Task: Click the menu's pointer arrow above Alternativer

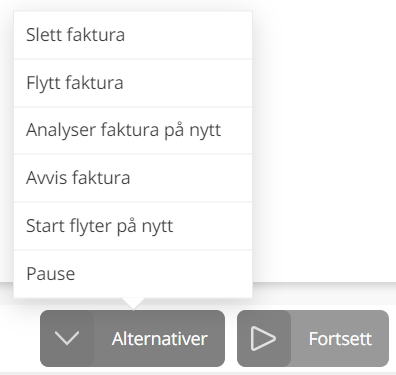Action: point(133,303)
